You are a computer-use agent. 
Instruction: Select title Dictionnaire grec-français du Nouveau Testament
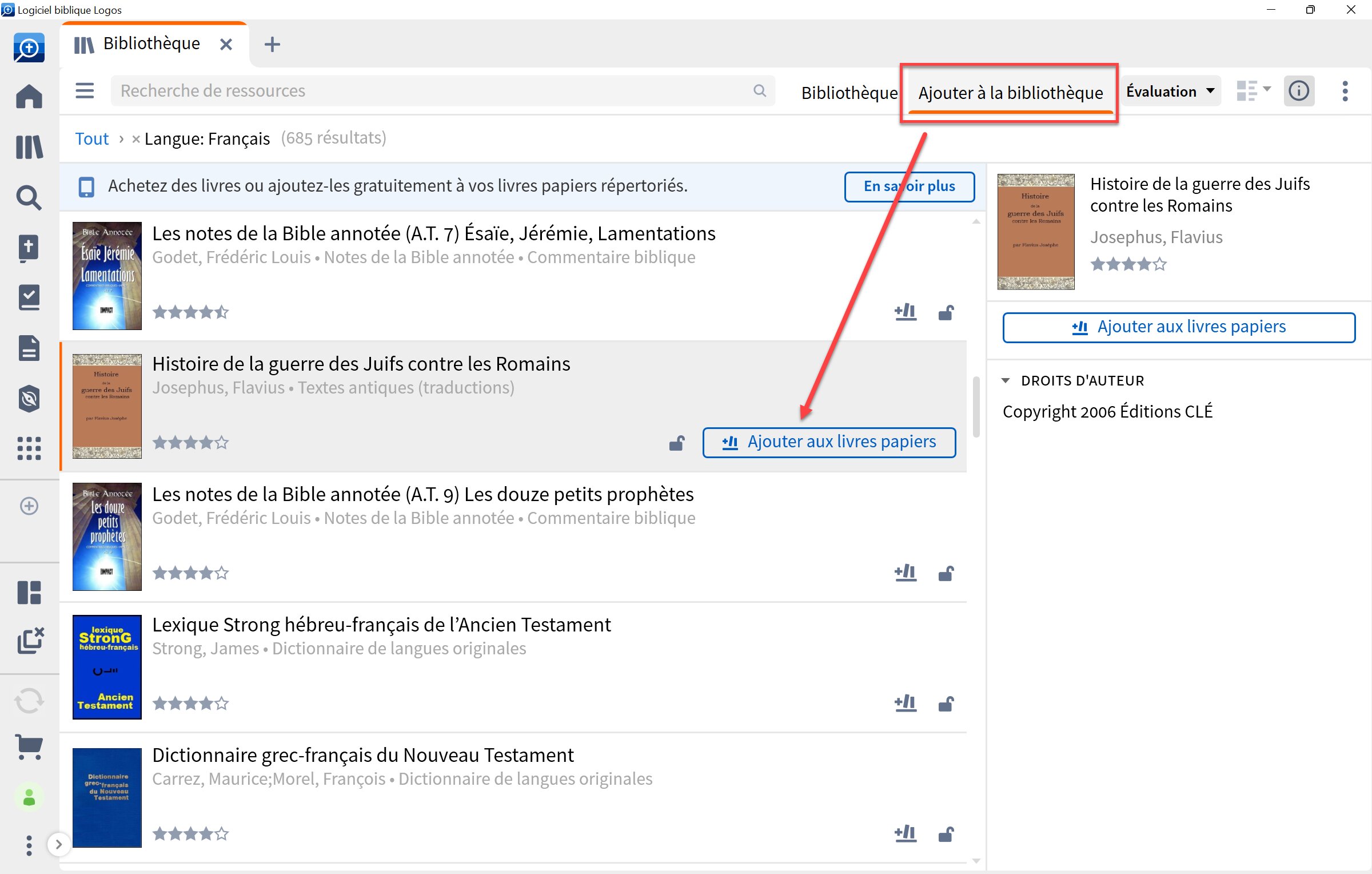[x=362, y=755]
